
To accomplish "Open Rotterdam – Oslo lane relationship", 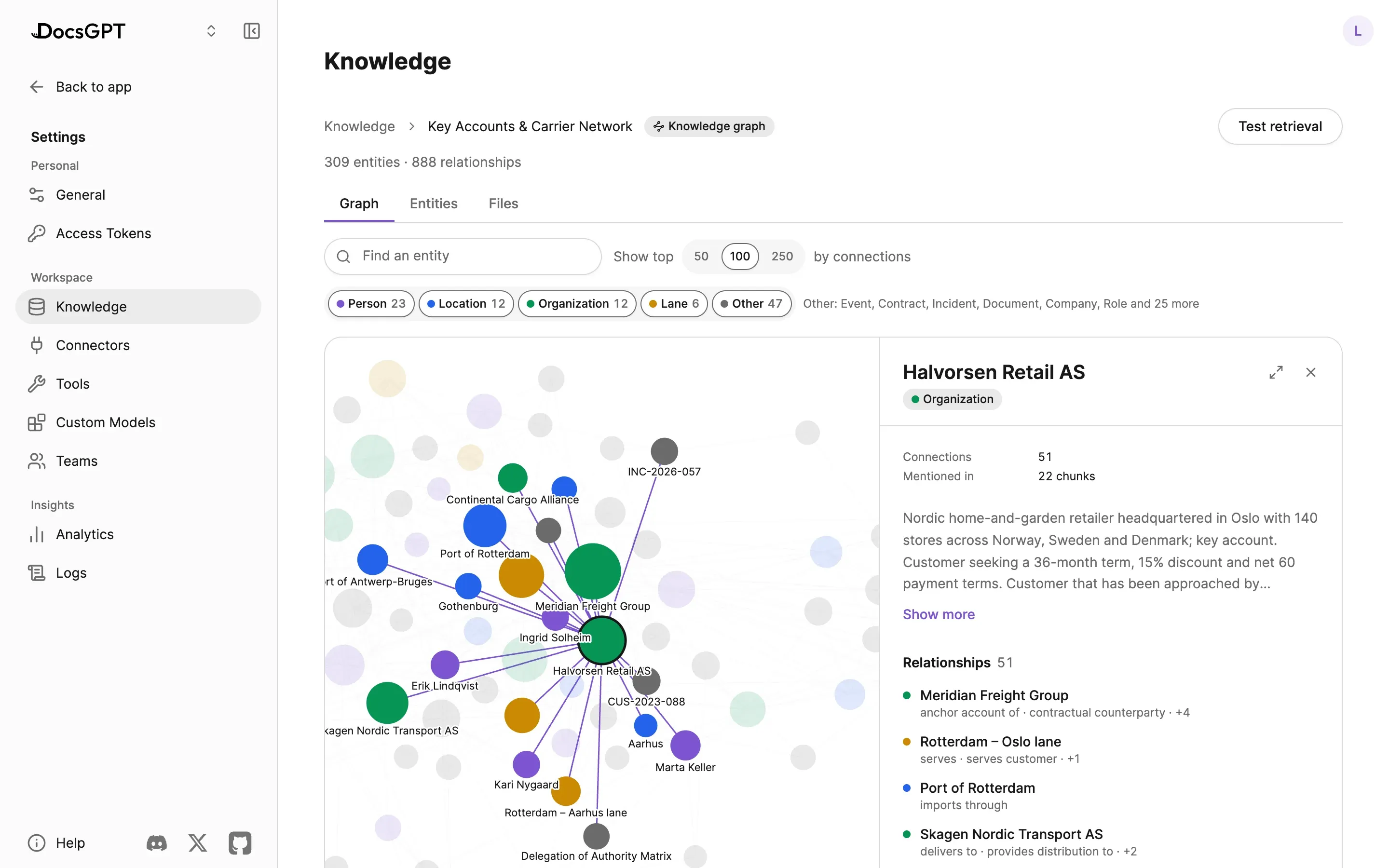I will click(1110, 750).
